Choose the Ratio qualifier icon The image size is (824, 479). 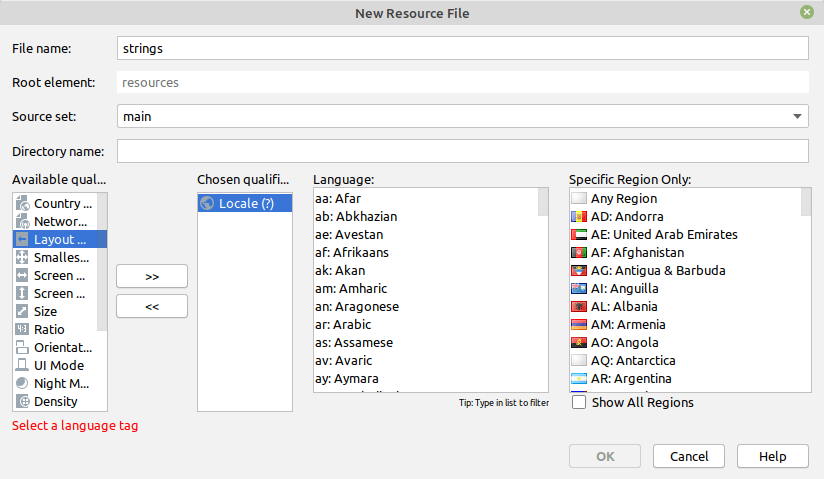(x=23, y=330)
